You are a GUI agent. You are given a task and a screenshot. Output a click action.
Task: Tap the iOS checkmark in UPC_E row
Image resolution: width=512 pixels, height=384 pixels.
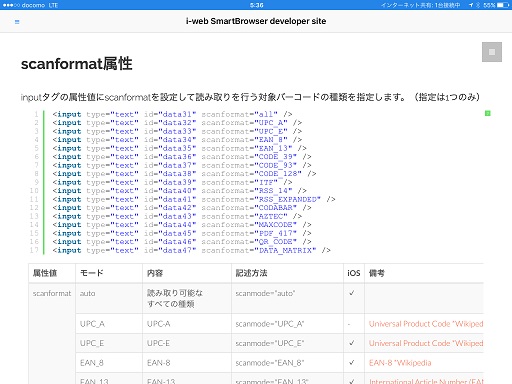pos(352,343)
